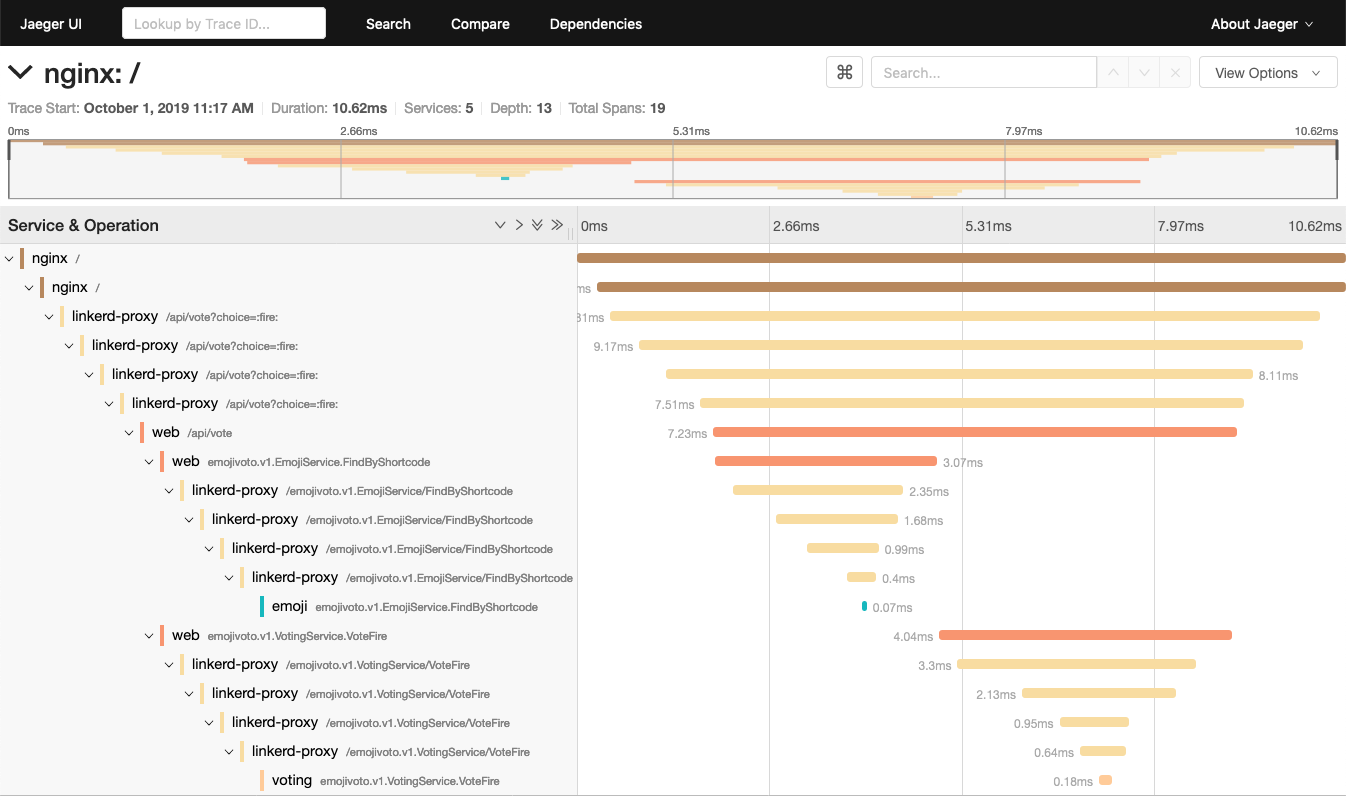This screenshot has height=802, width=1346.
Task: Open the Compare page
Action: tap(480, 24)
